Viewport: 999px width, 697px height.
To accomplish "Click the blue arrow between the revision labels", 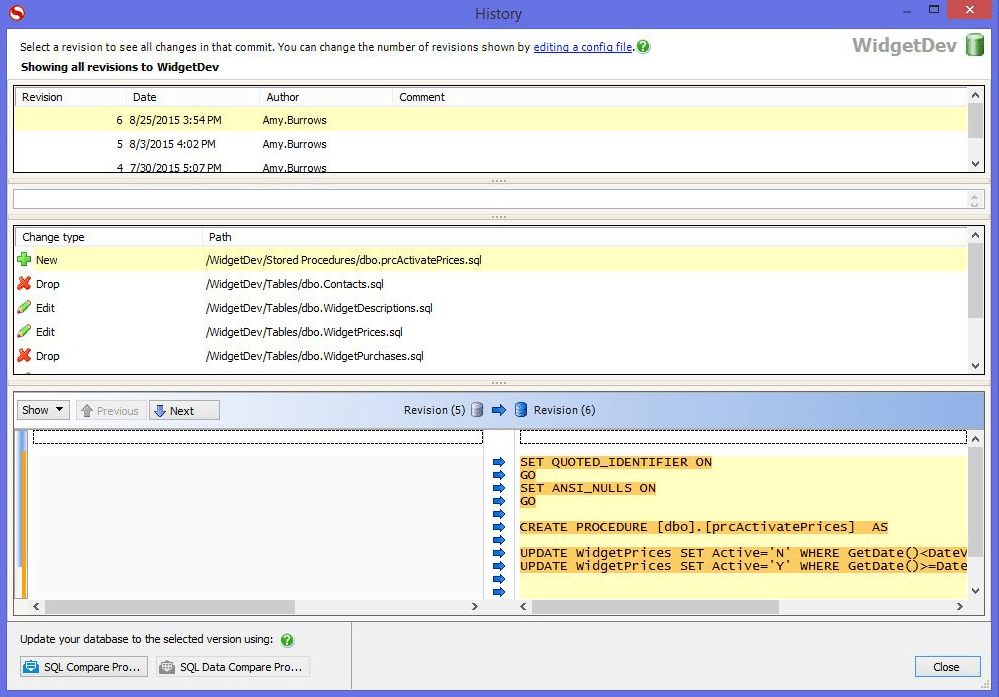I will tap(499, 410).
